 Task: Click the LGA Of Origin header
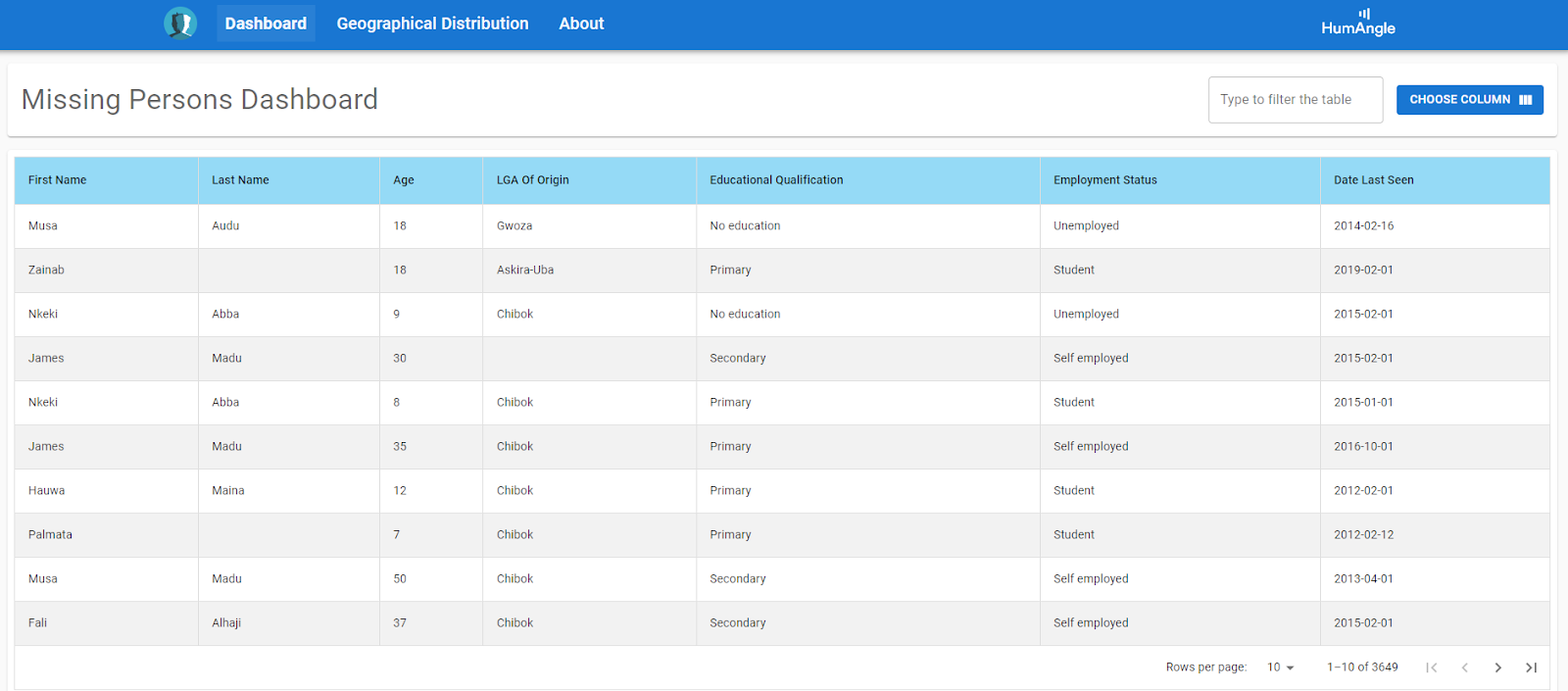coord(533,180)
